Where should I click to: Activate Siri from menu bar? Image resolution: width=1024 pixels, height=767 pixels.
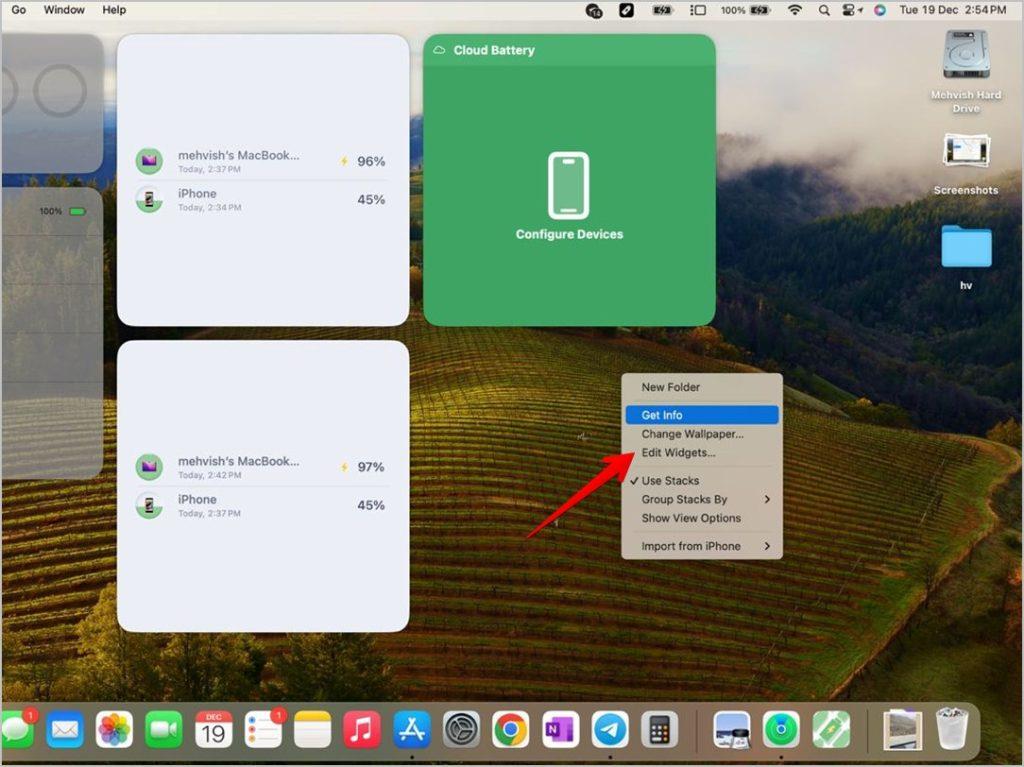pyautogui.click(x=880, y=10)
